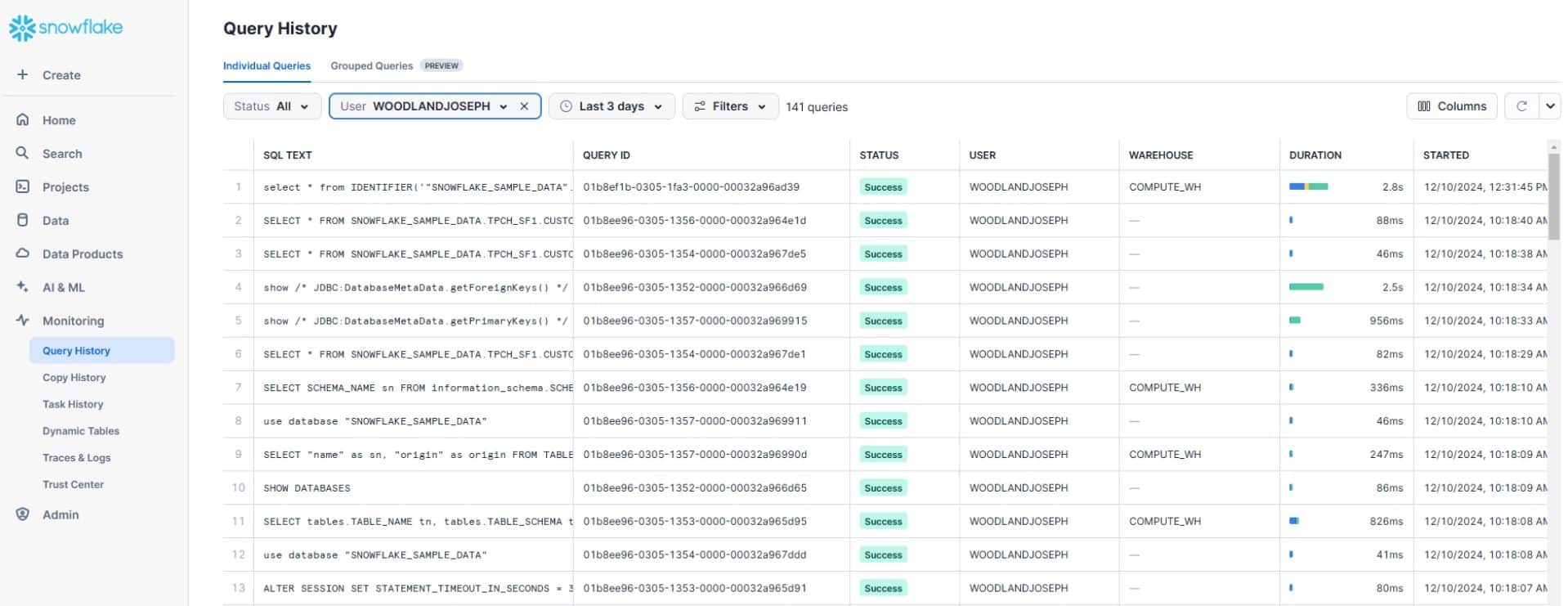Click the duration bar for query row 1
The width and height of the screenshot is (1568, 606).
coord(1308,187)
